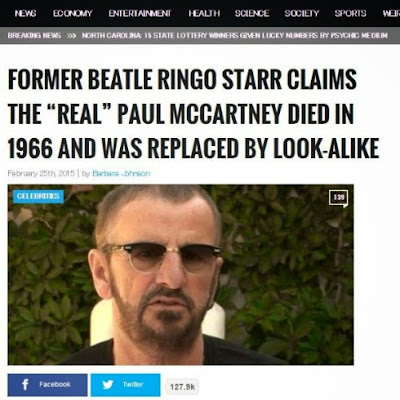Screen dimensions: 400x400
Task: Read the North Carolina lottery breaking headline
Action: tap(235, 35)
